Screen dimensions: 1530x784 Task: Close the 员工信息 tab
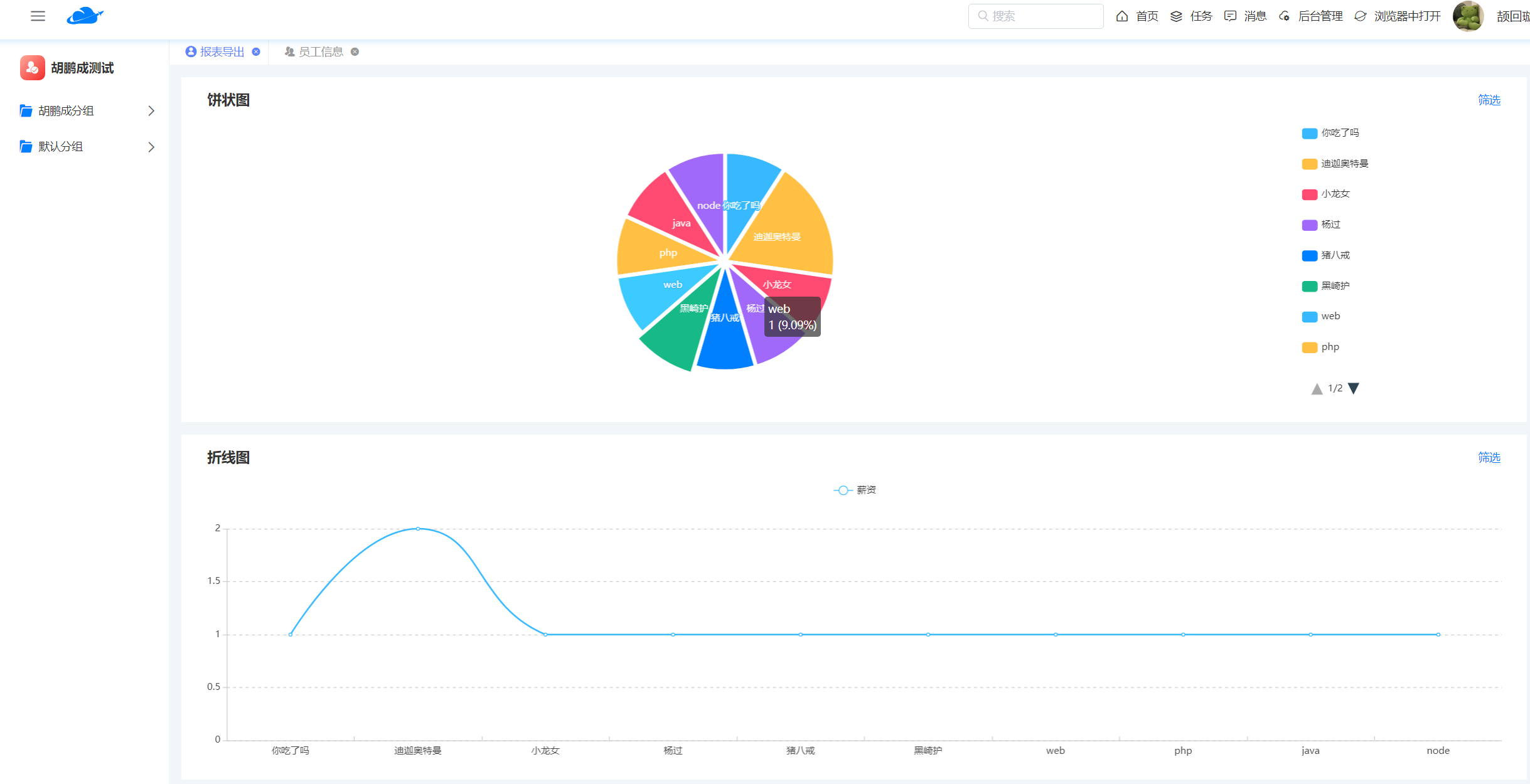355,51
